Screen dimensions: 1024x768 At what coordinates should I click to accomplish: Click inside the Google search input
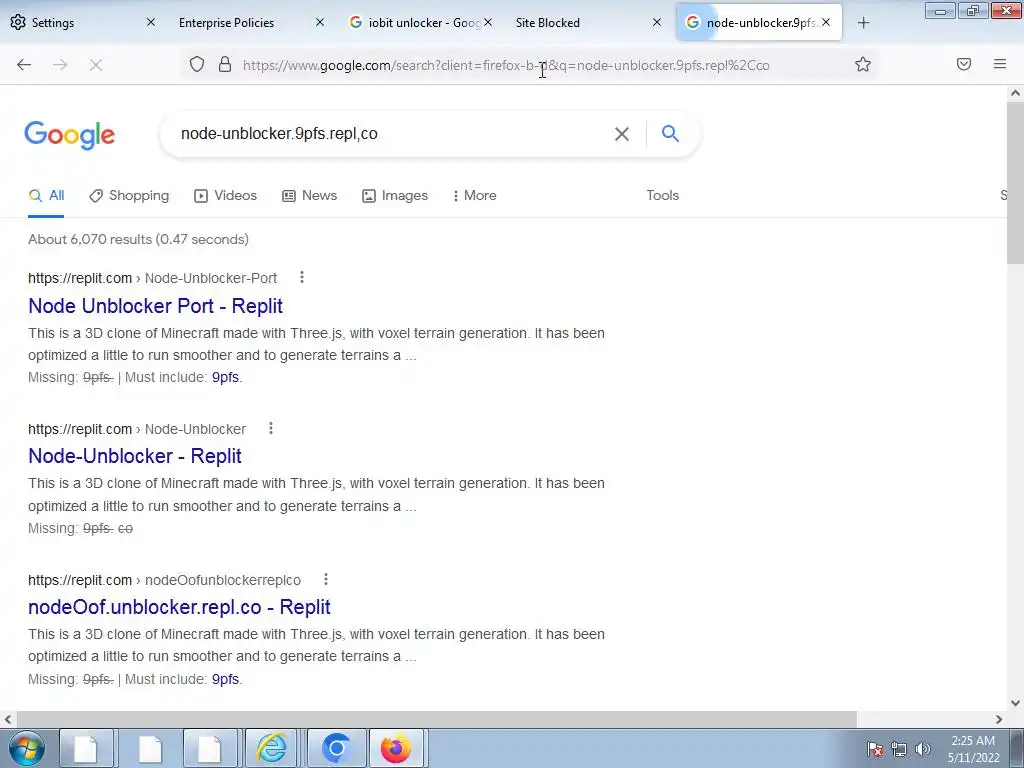click(x=392, y=134)
